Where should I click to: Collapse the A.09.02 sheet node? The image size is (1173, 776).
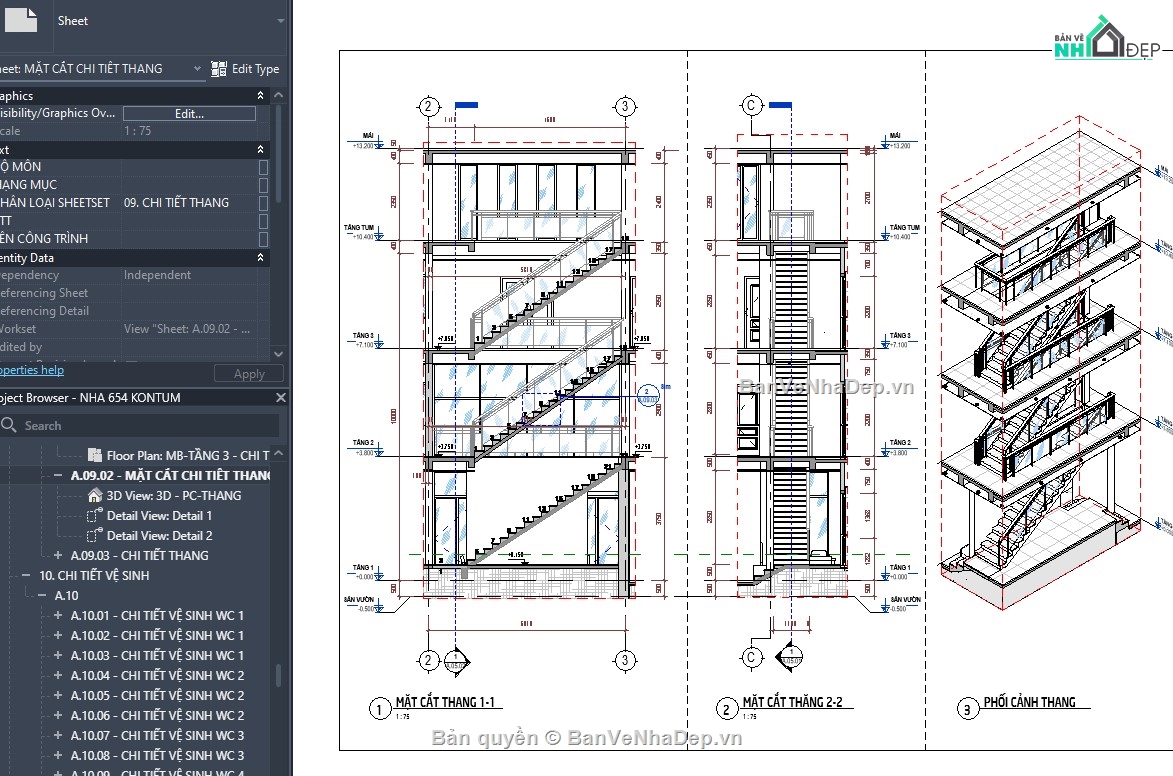(x=58, y=475)
